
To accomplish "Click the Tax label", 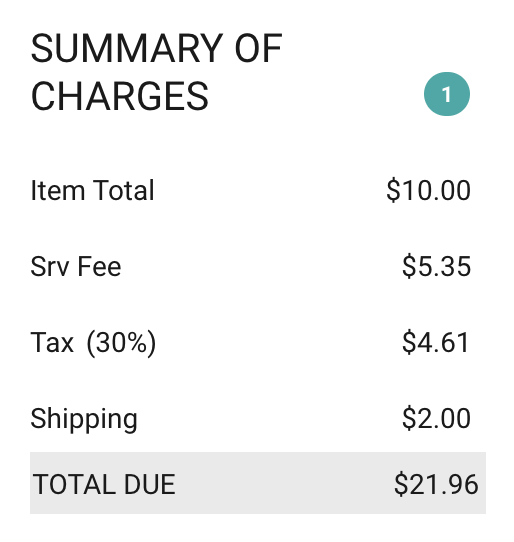I will pyautogui.click(x=52, y=343).
